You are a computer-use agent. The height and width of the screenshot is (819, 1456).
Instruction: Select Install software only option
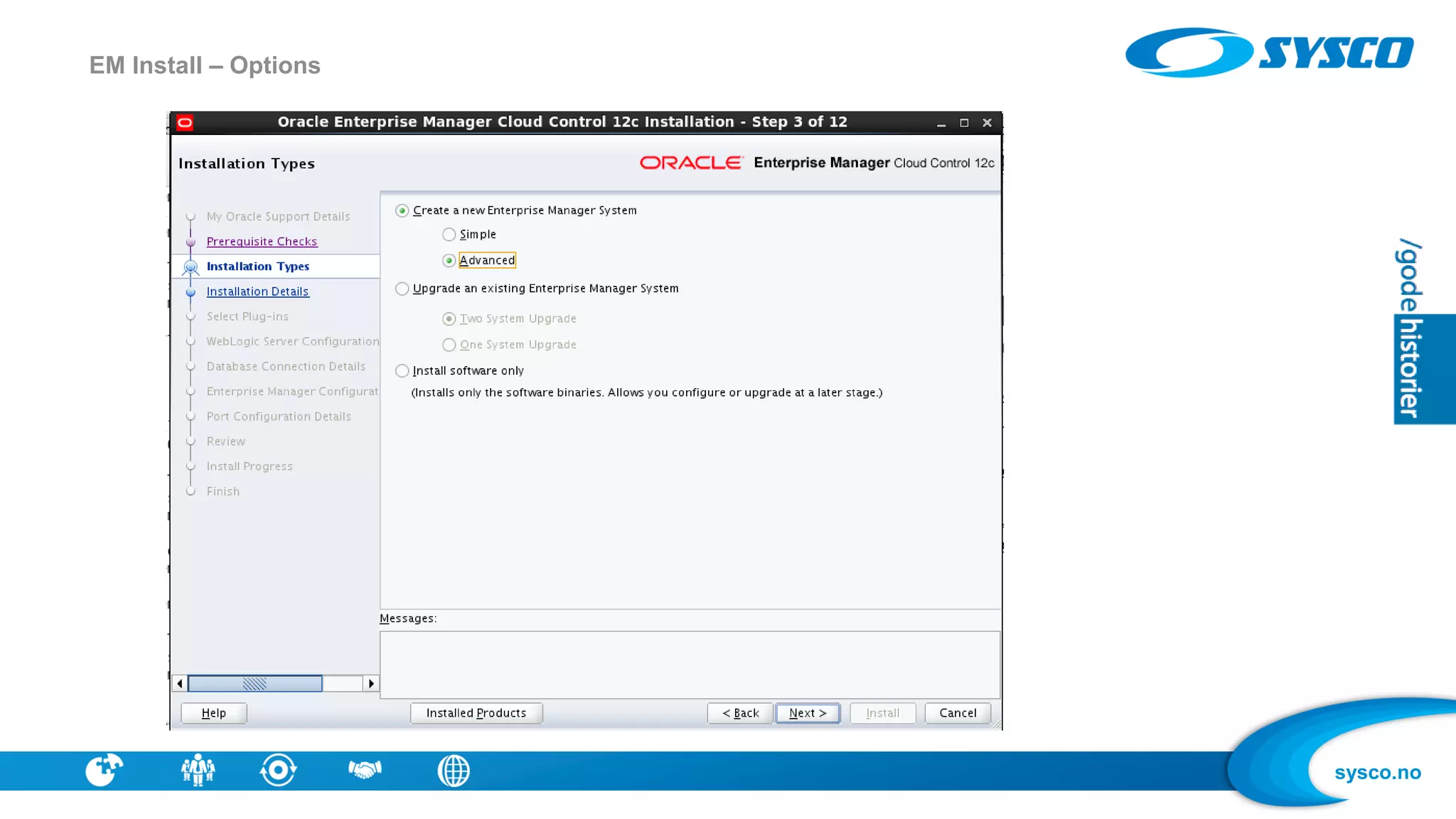(402, 371)
